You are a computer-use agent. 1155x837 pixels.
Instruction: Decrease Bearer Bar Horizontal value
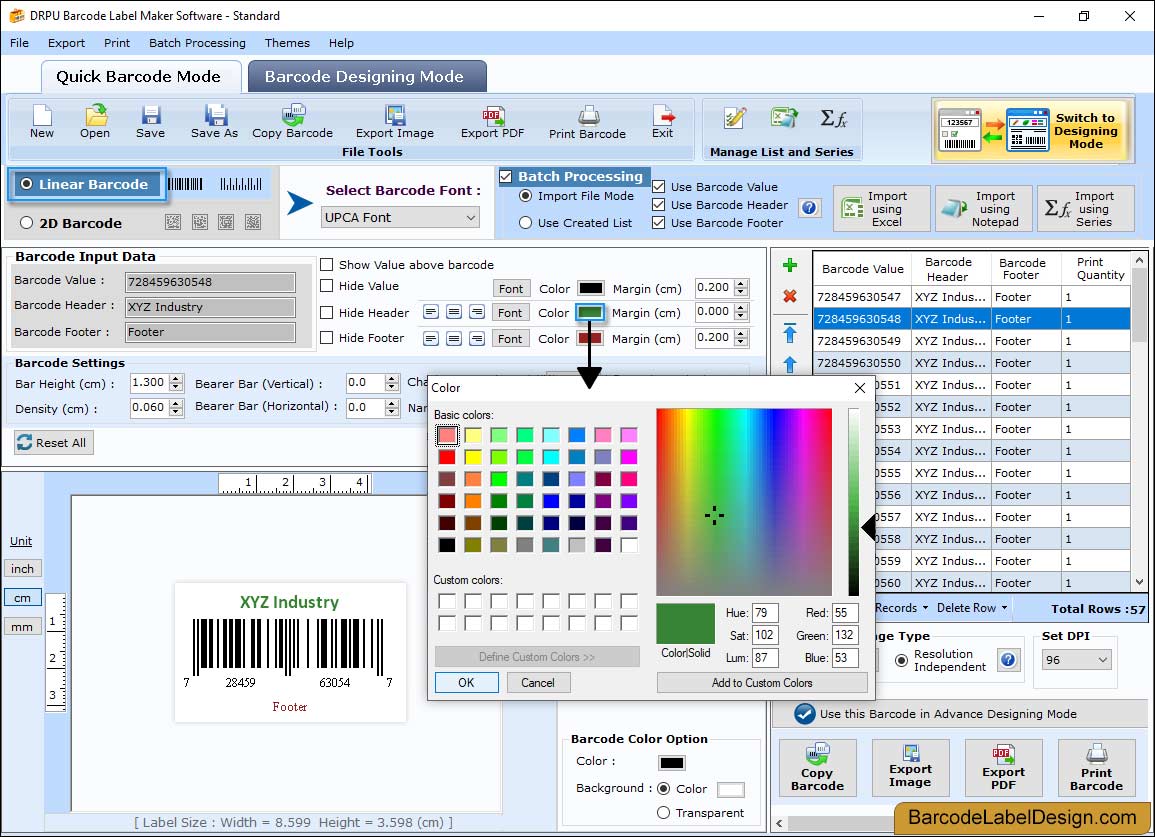(x=392, y=412)
